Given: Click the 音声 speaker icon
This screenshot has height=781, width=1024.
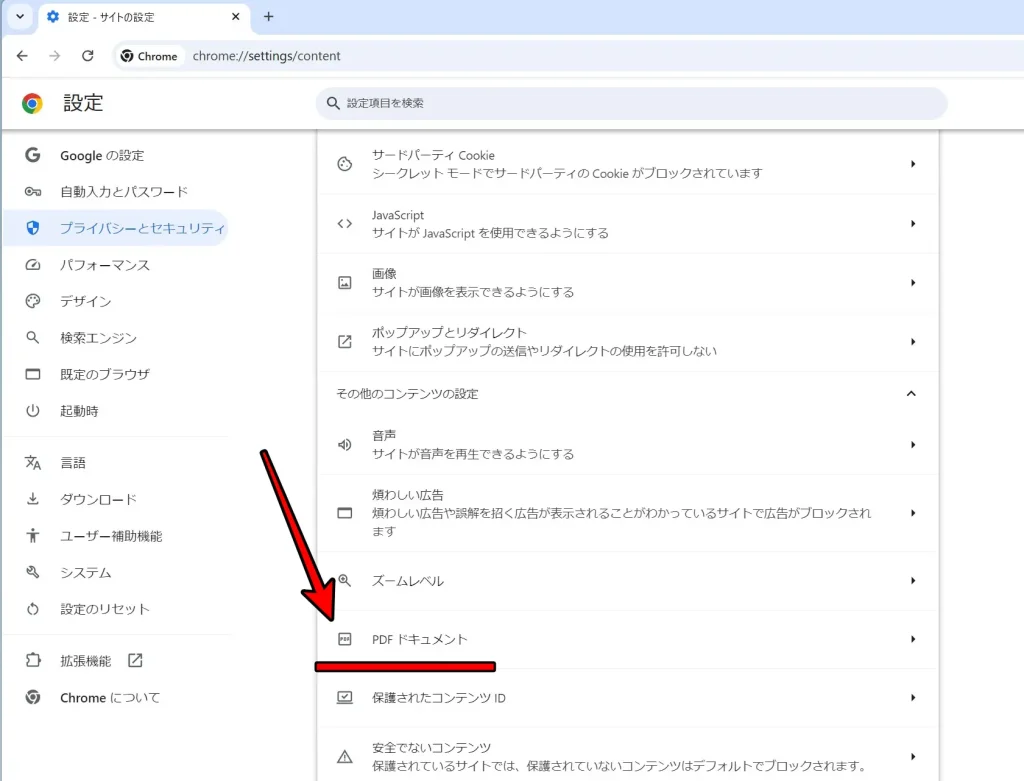Looking at the screenshot, I should click(x=344, y=444).
